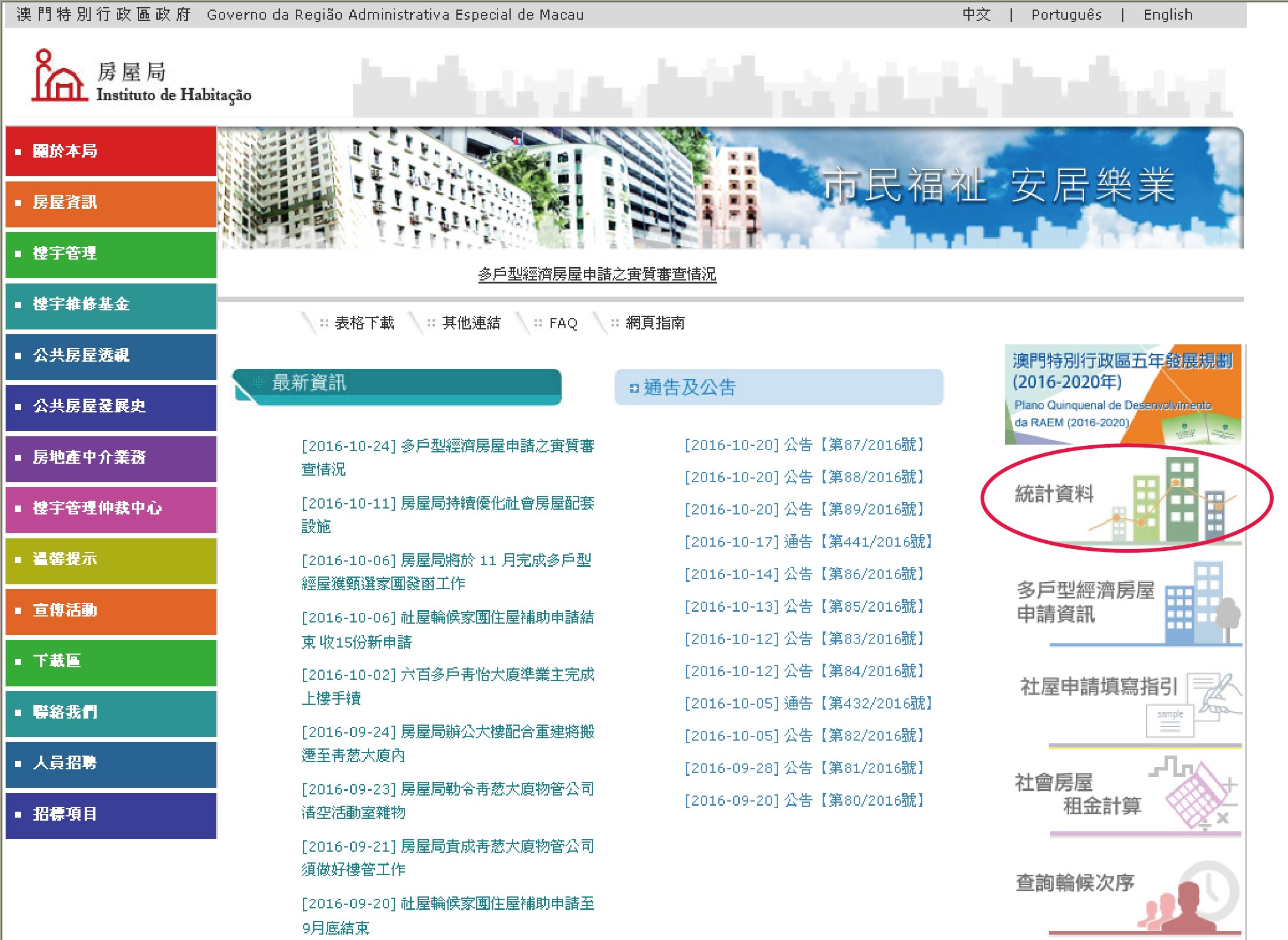Switch language to Português

[x=1066, y=15]
